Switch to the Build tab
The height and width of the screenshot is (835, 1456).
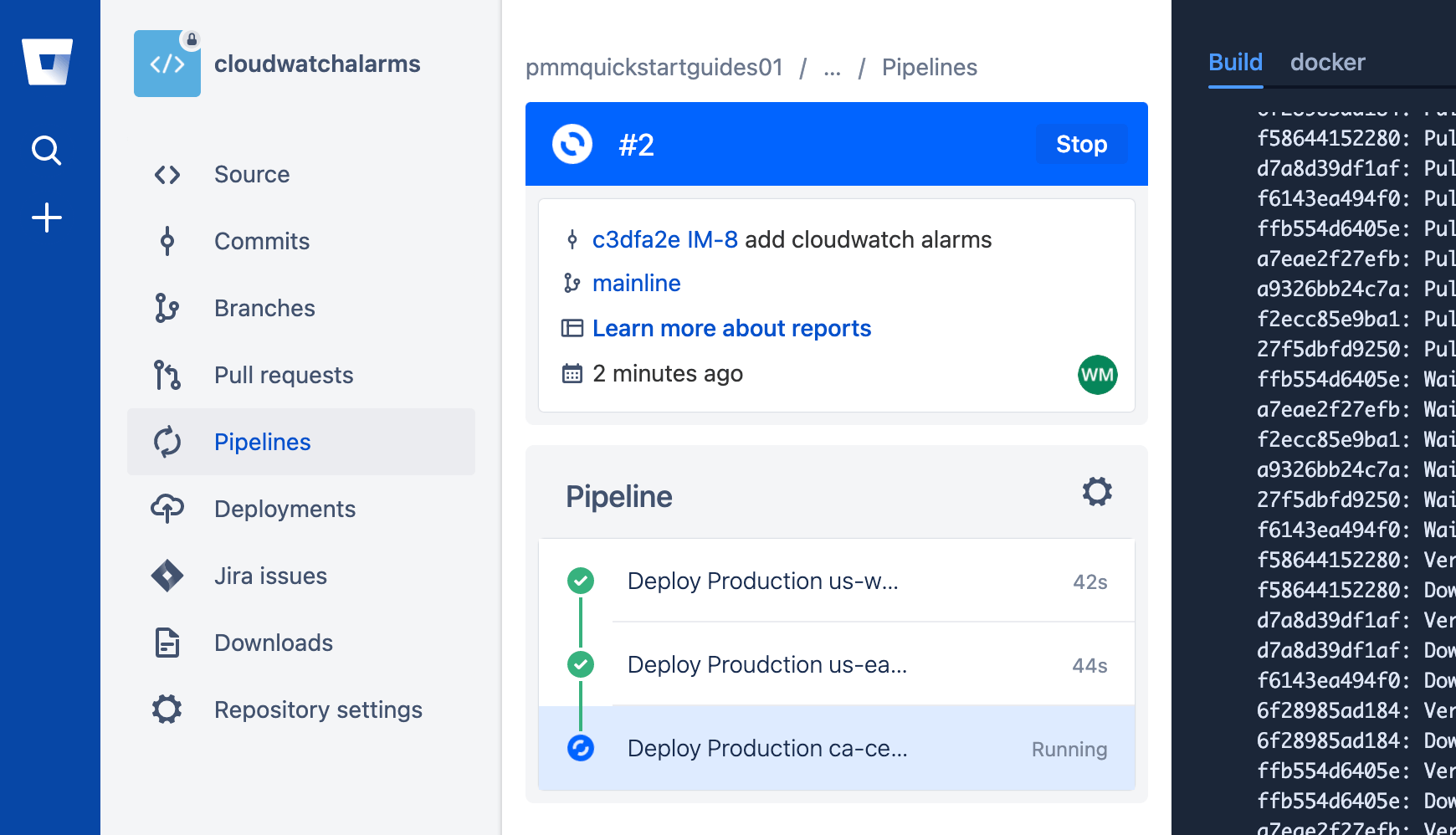coord(1234,62)
